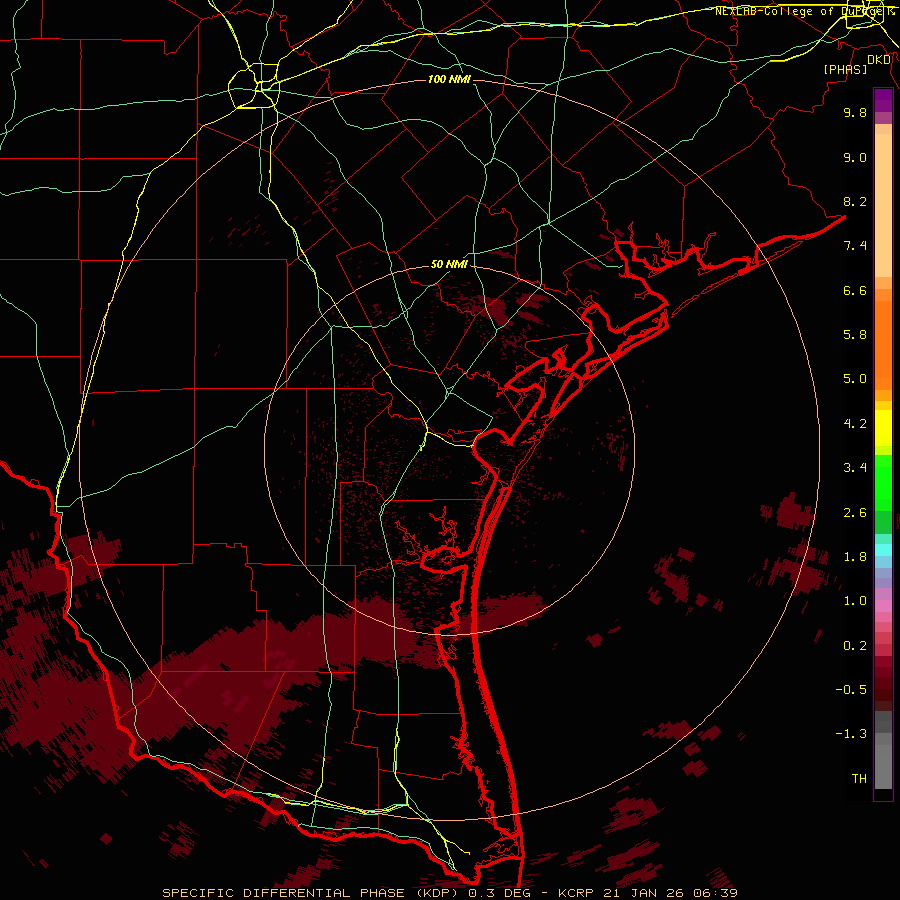Pick the cyan segment of color bar
The image size is (900, 900).
pos(883,550)
